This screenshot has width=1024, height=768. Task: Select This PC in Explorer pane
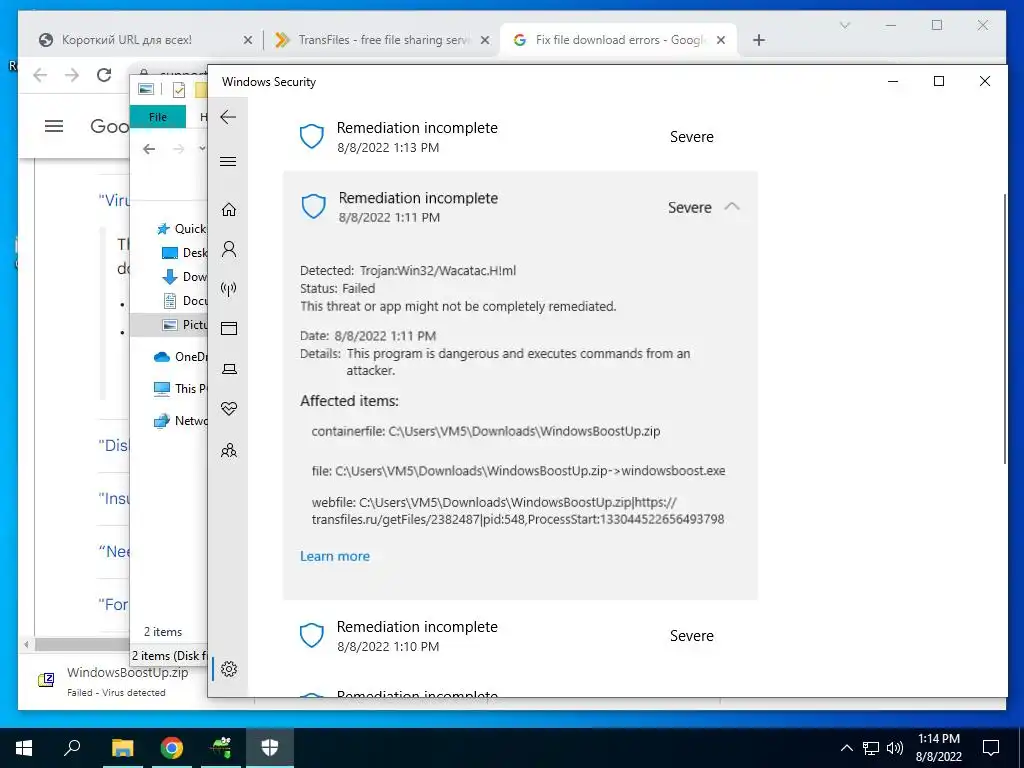click(x=180, y=389)
